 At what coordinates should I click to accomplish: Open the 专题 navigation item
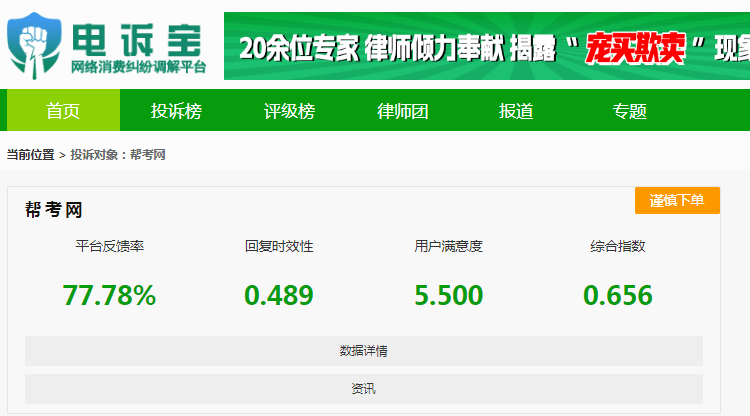pos(629,110)
